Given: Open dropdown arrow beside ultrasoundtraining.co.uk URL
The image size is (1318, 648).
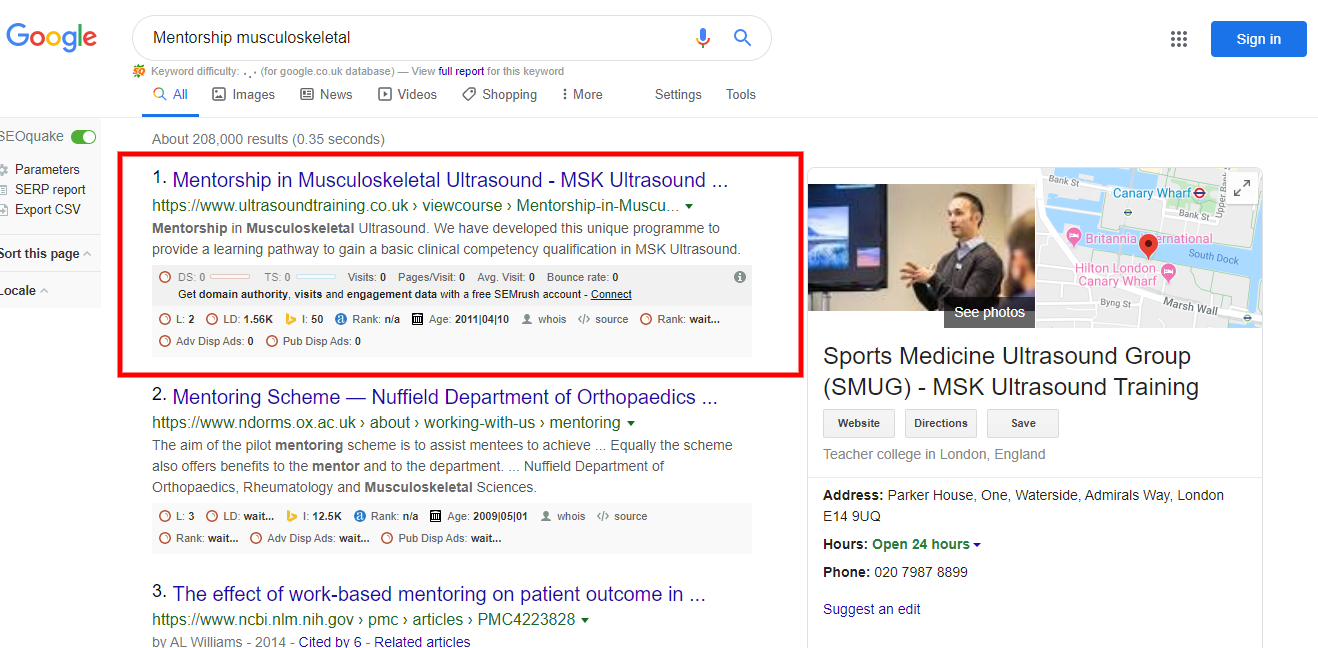Looking at the screenshot, I should pos(689,206).
